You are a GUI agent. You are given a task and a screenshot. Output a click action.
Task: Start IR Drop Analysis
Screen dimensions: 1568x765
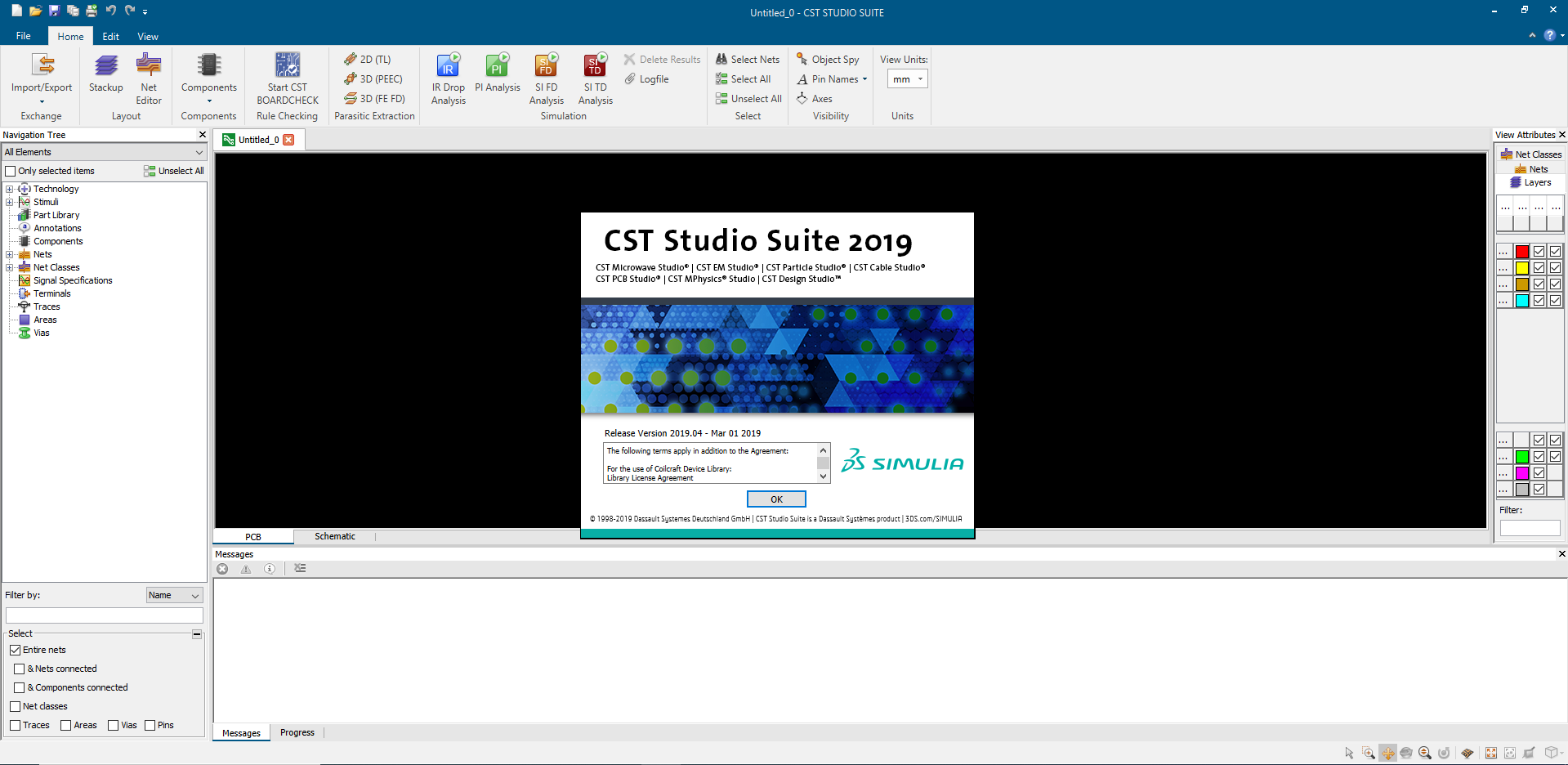click(x=449, y=78)
